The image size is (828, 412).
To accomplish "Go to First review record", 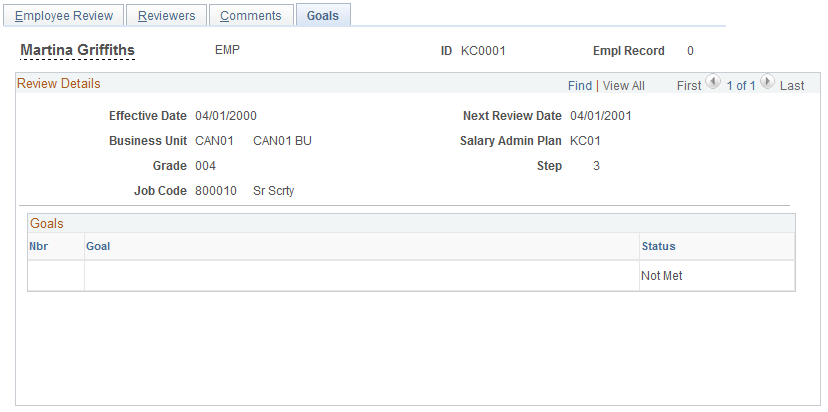I will click(689, 86).
